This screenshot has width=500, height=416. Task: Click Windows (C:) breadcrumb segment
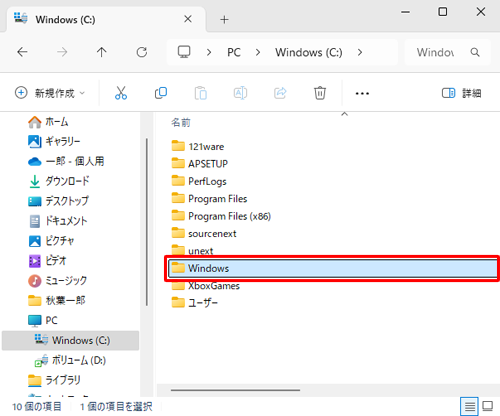pos(309,52)
